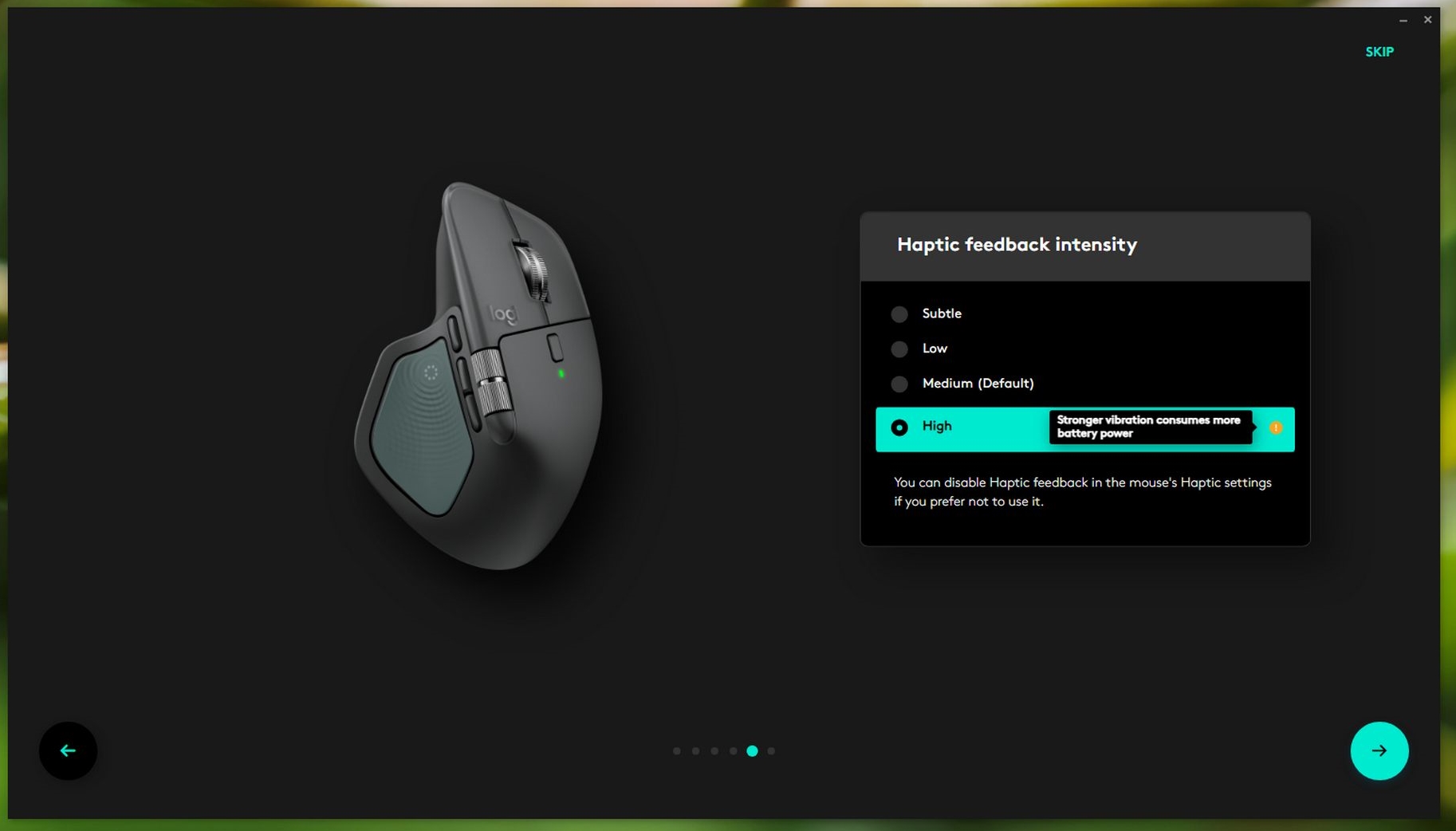Screen dimensions: 1456x831
Task: Click the orange battery warning icon
Action: click(x=1275, y=427)
